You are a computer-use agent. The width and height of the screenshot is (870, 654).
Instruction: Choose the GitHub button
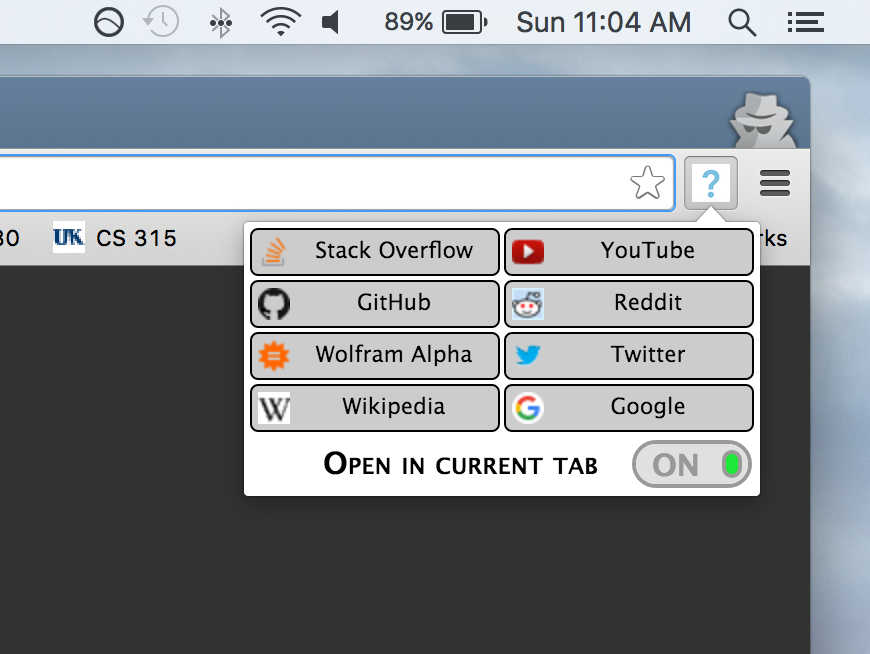[375, 303]
